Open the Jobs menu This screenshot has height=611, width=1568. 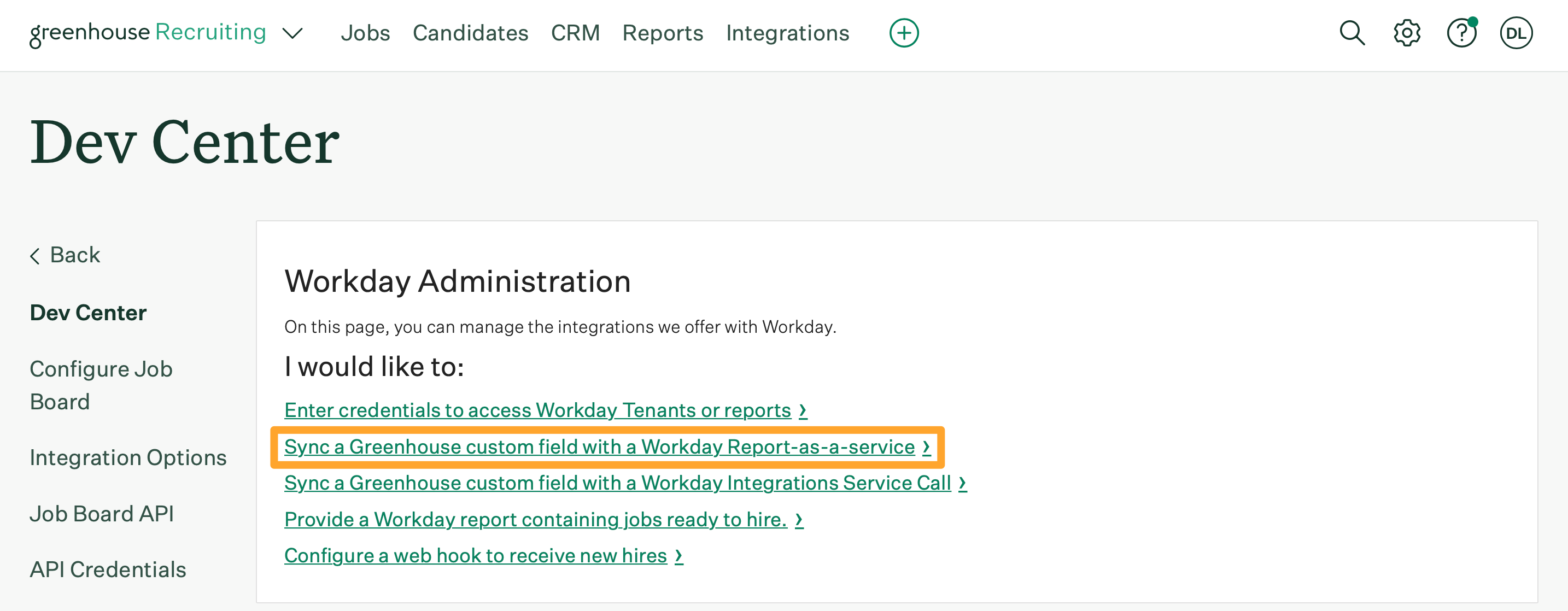click(x=365, y=33)
